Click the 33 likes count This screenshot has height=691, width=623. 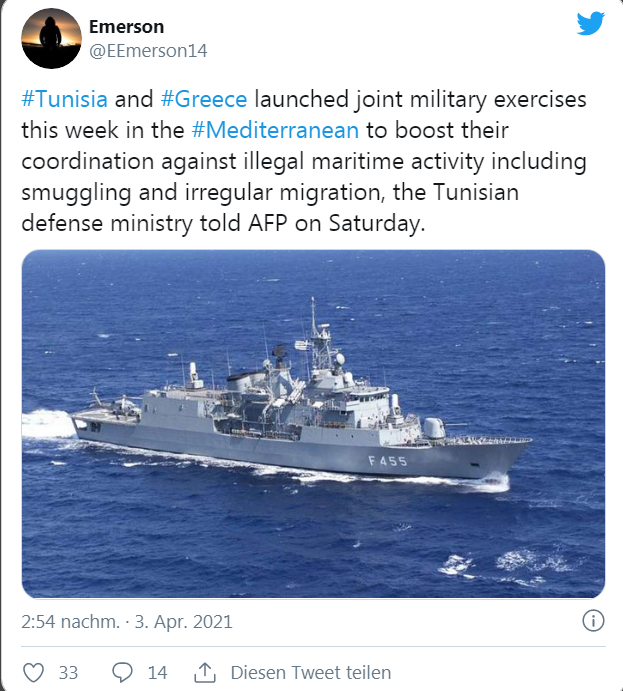(68, 672)
